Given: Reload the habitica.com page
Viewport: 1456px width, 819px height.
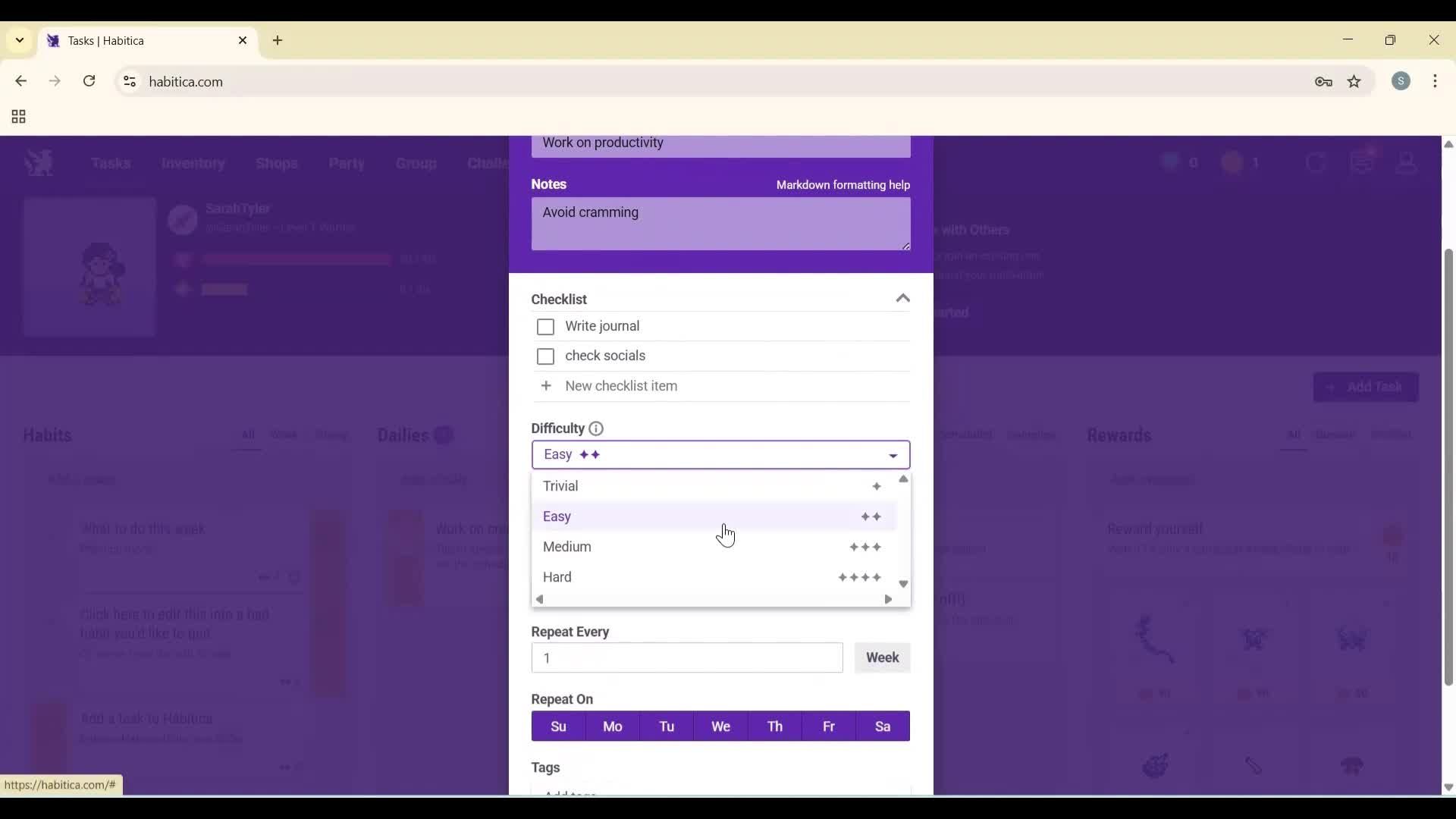Looking at the screenshot, I should click(x=89, y=81).
